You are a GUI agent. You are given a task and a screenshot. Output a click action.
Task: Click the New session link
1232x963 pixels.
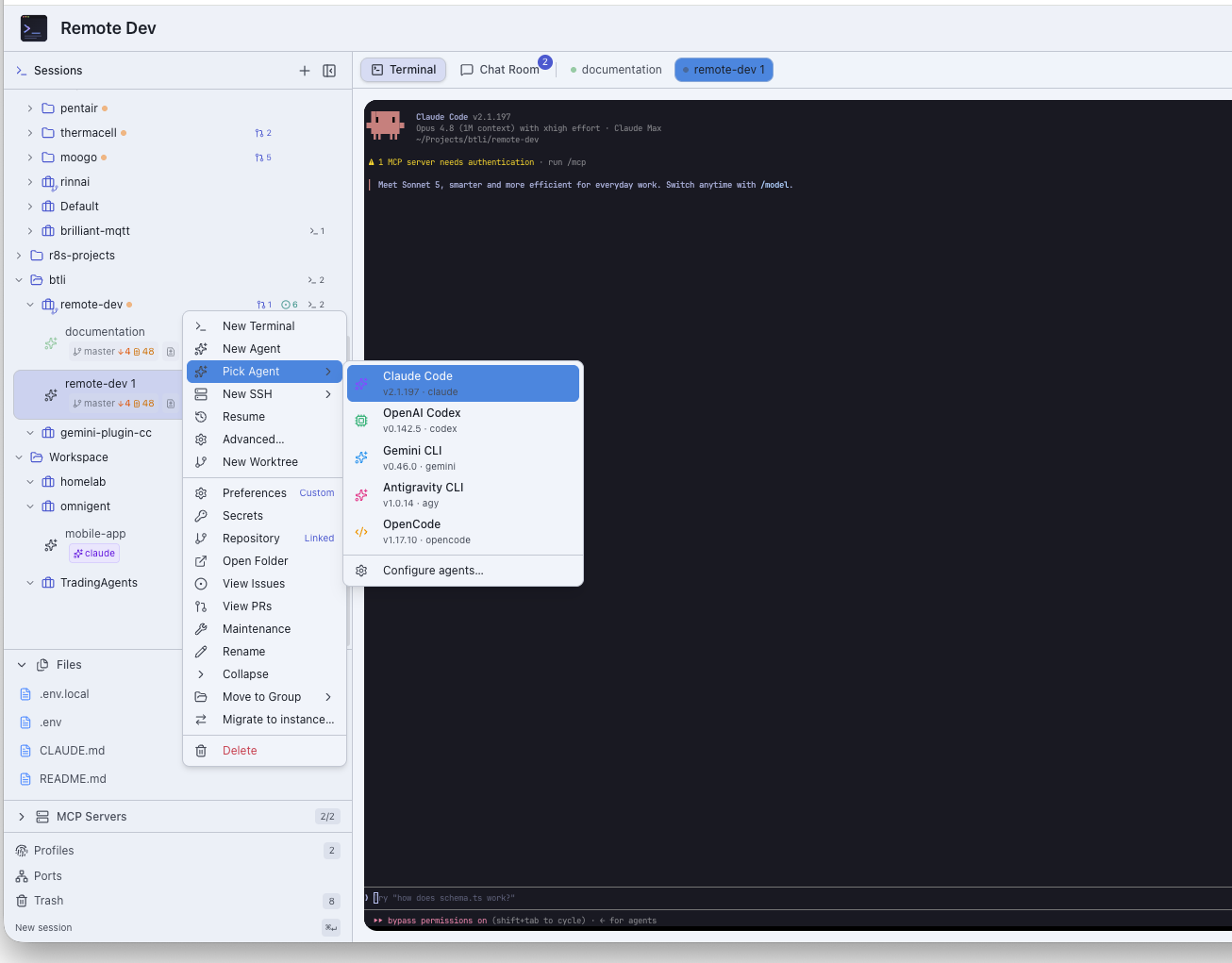point(43,928)
